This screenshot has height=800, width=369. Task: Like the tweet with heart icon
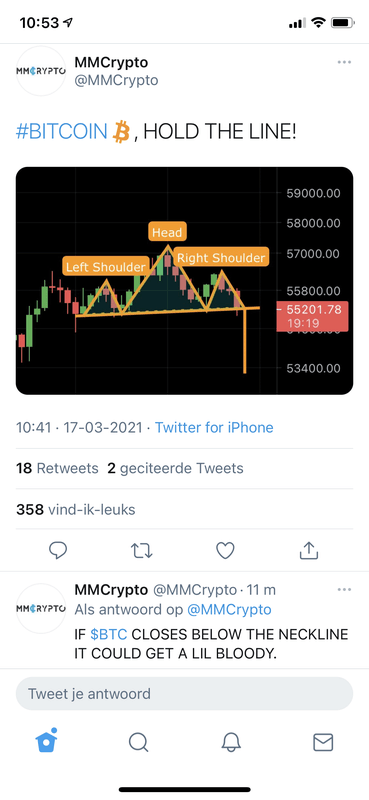click(x=225, y=551)
